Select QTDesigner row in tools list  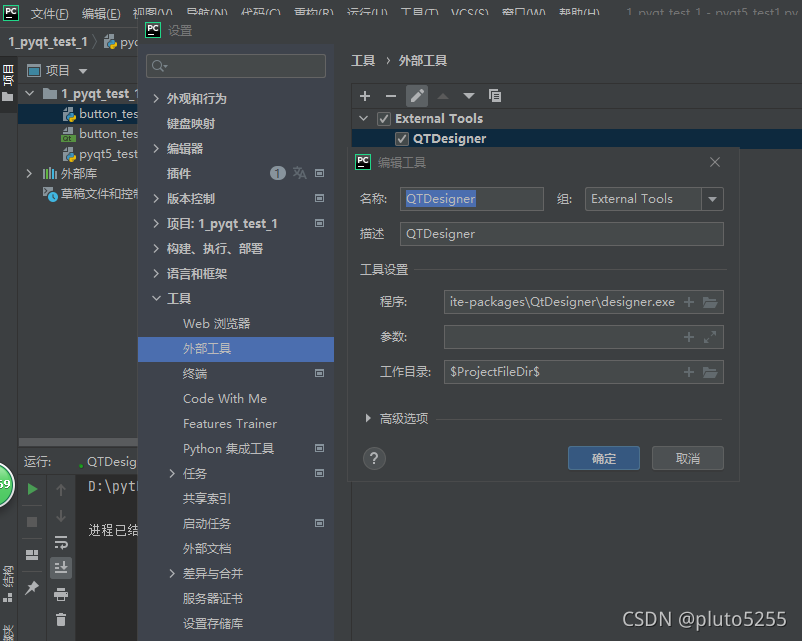[576, 139]
